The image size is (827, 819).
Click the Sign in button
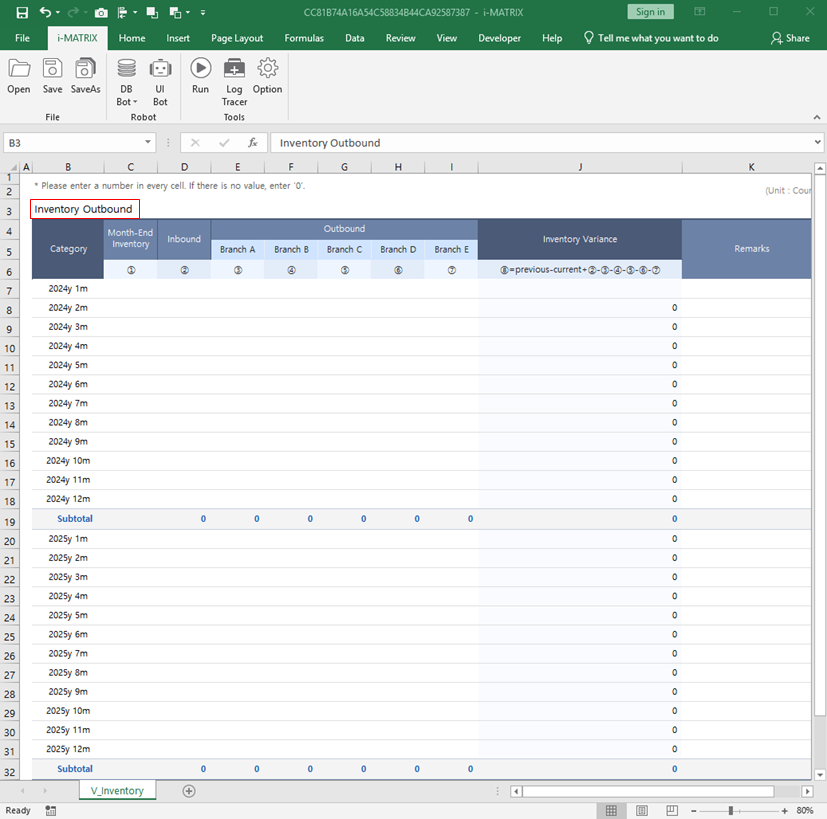click(x=650, y=12)
